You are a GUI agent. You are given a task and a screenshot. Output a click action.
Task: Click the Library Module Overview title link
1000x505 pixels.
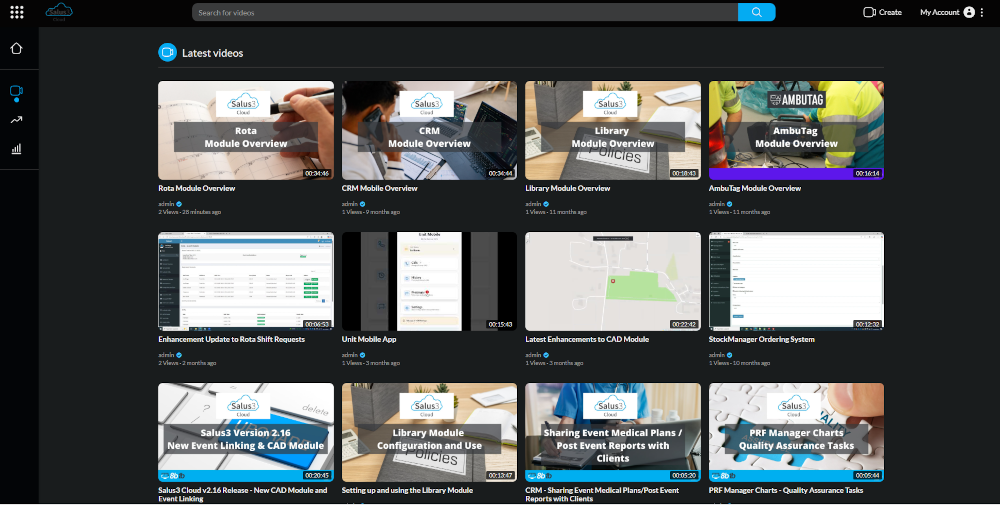568,188
